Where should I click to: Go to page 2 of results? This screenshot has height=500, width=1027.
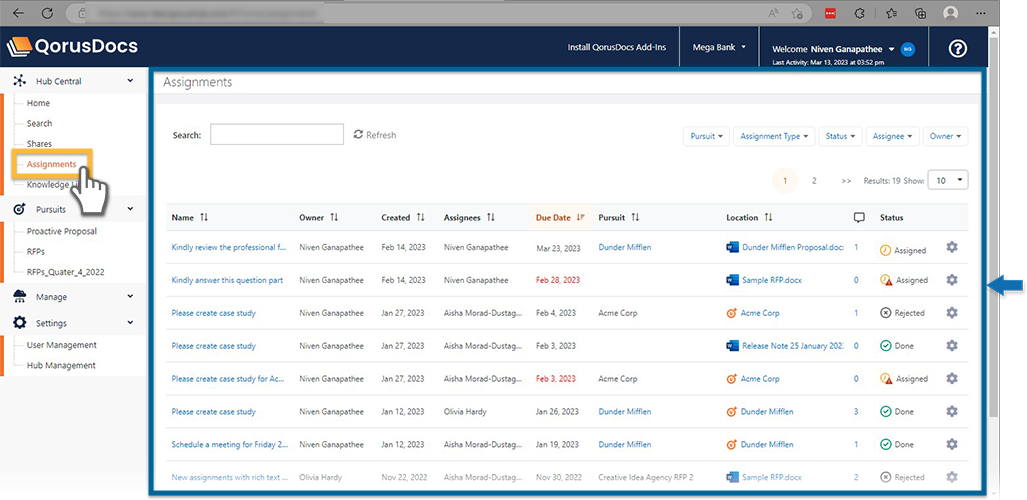click(814, 181)
